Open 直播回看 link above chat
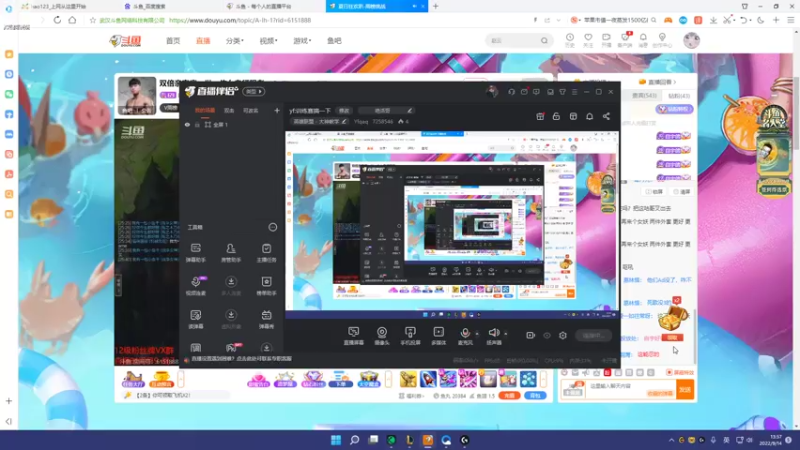The height and width of the screenshot is (450, 800). (658, 82)
